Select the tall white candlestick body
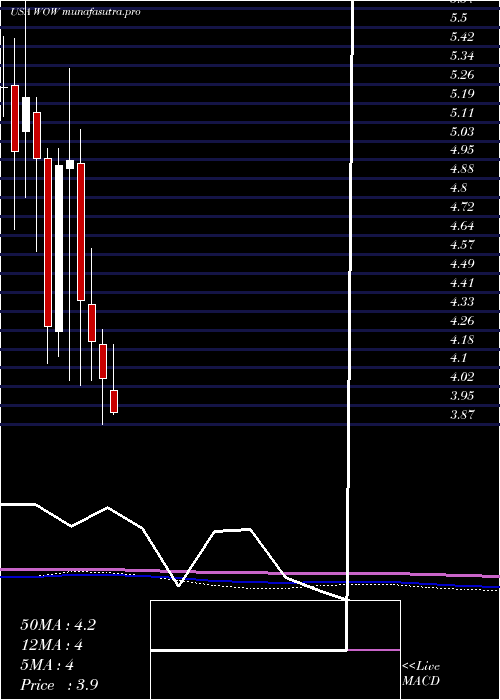The width and height of the screenshot is (500, 700). 59,248
